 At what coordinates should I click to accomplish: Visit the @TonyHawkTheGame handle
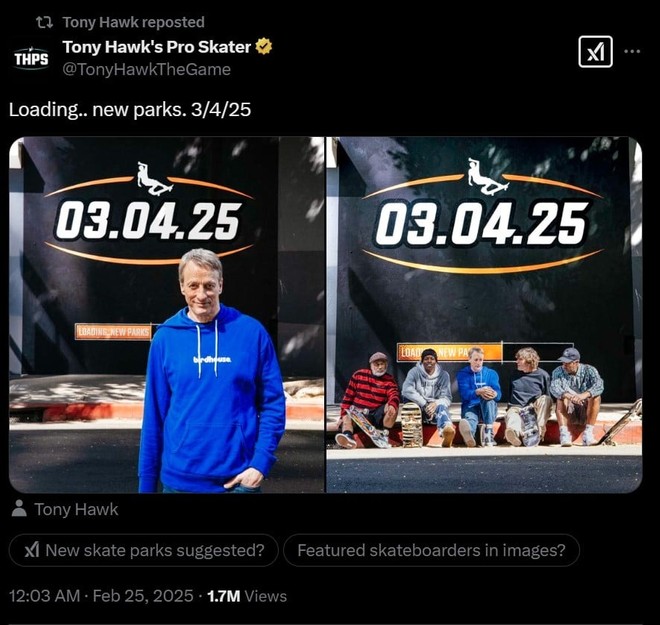146,69
